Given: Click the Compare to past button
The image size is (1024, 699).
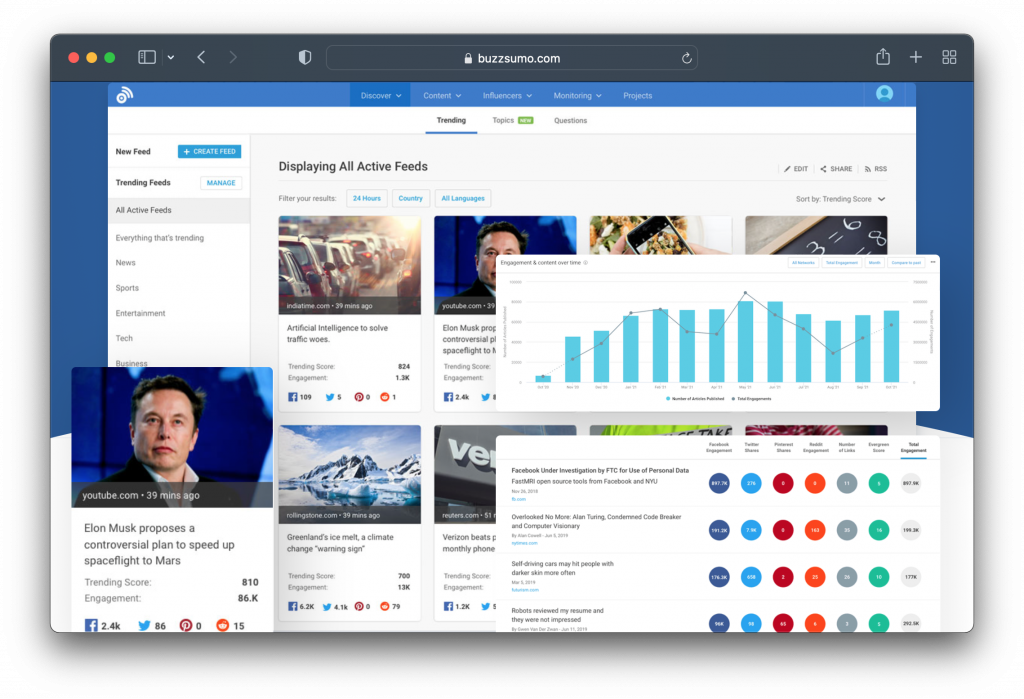Looking at the screenshot, I should point(906,263).
